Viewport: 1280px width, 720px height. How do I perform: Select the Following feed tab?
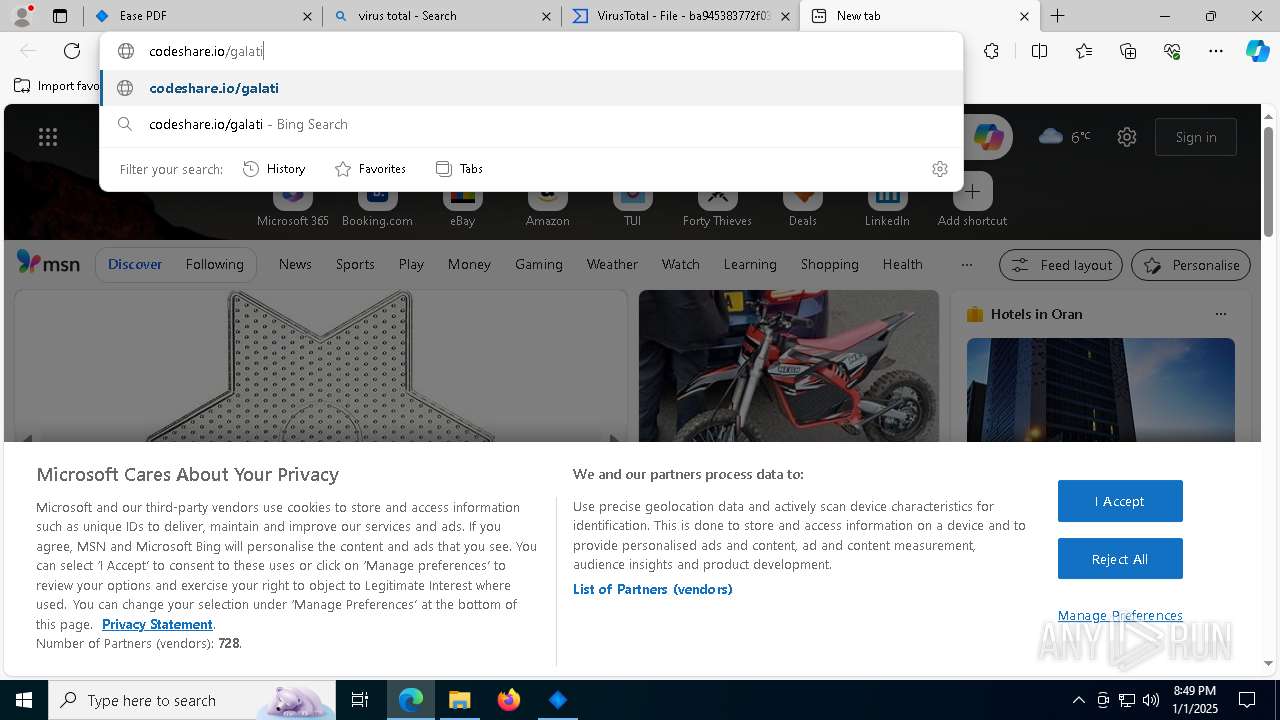coord(214,264)
